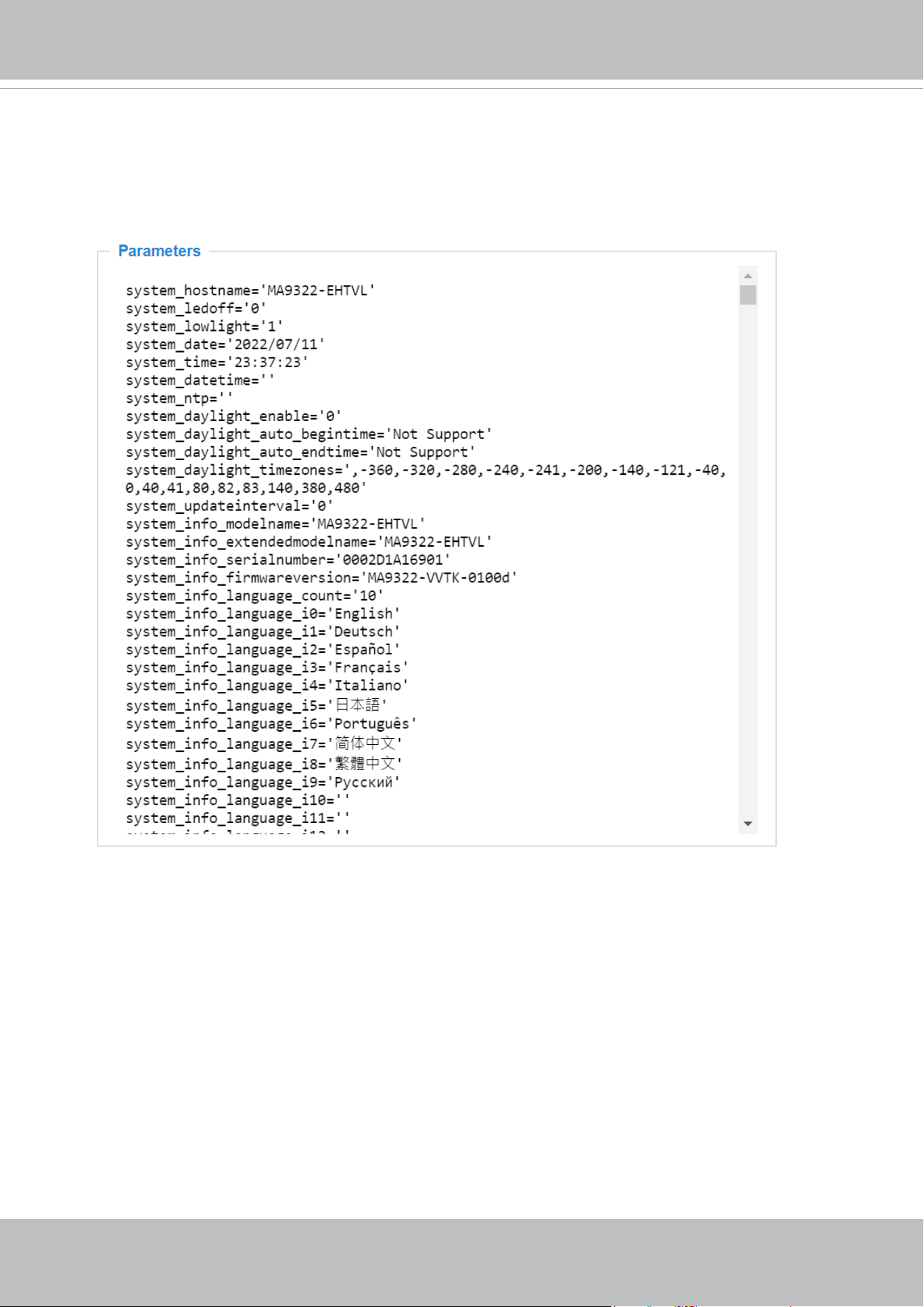This screenshot has height=1307, width=924.
Task: Click the language_i5 Japanese line
Action: point(257,705)
